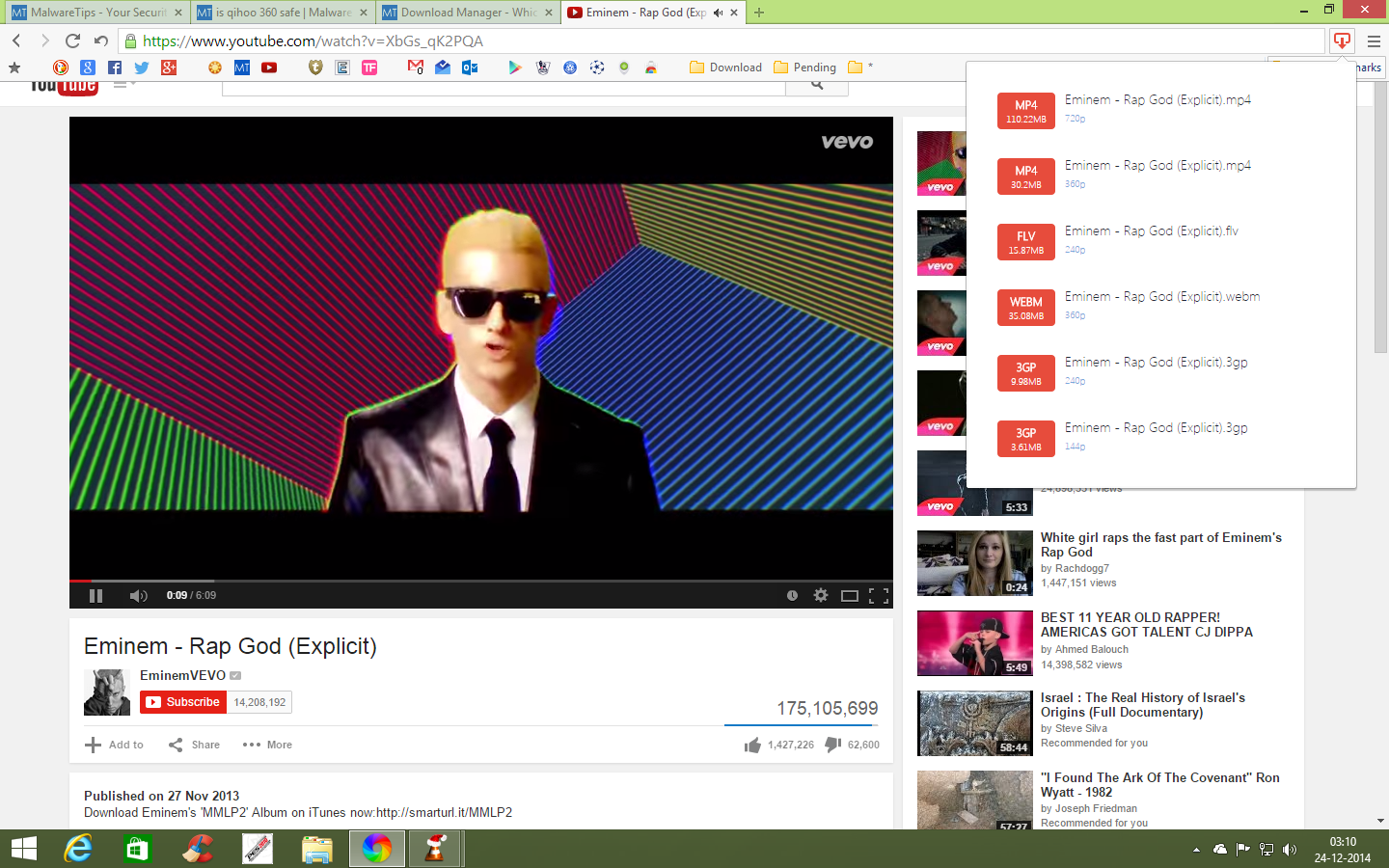Viewport: 1389px width, 868px height.
Task: Open the Download bookmarks folder
Action: 726,68
